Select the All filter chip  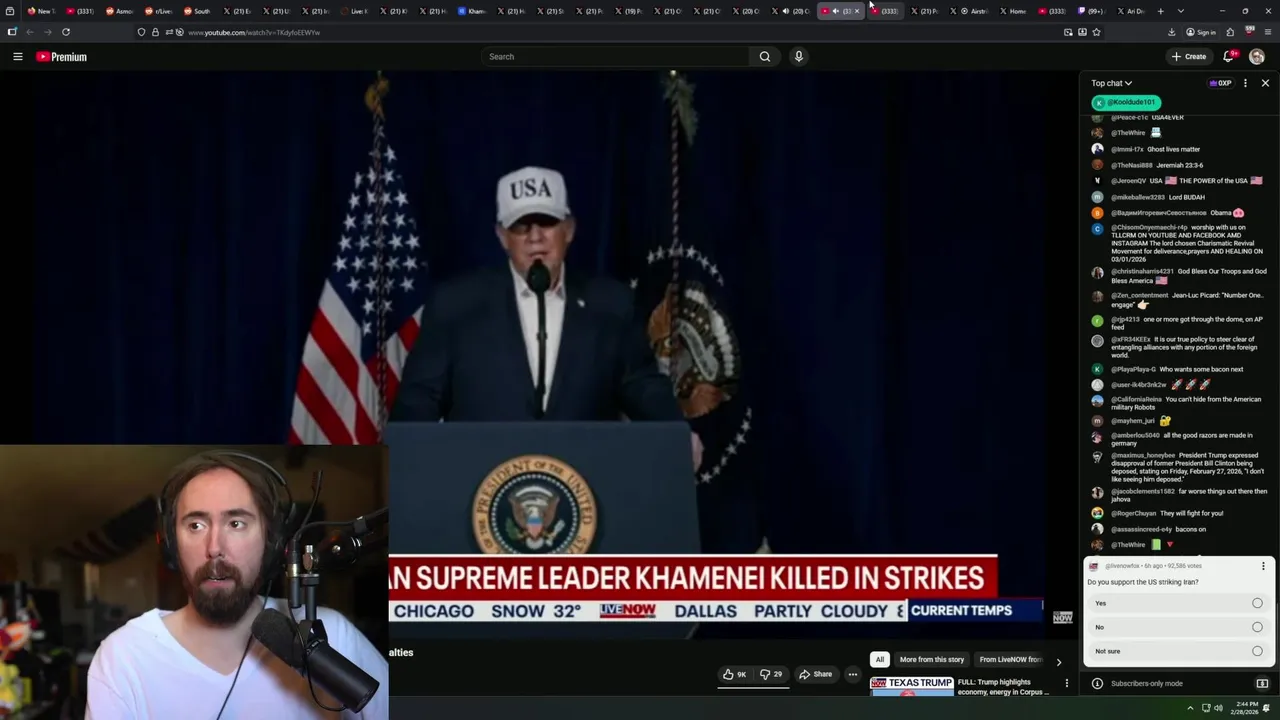tap(880, 659)
